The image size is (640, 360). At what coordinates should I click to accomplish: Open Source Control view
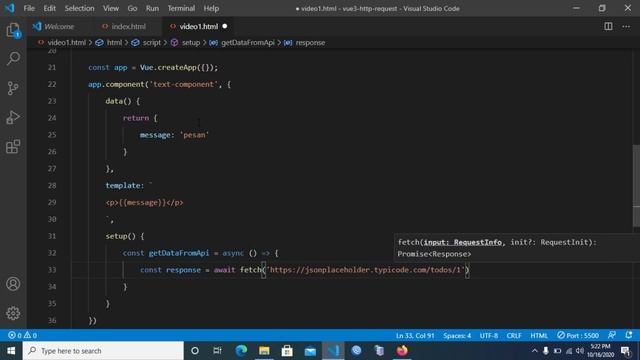pyautogui.click(x=13, y=88)
